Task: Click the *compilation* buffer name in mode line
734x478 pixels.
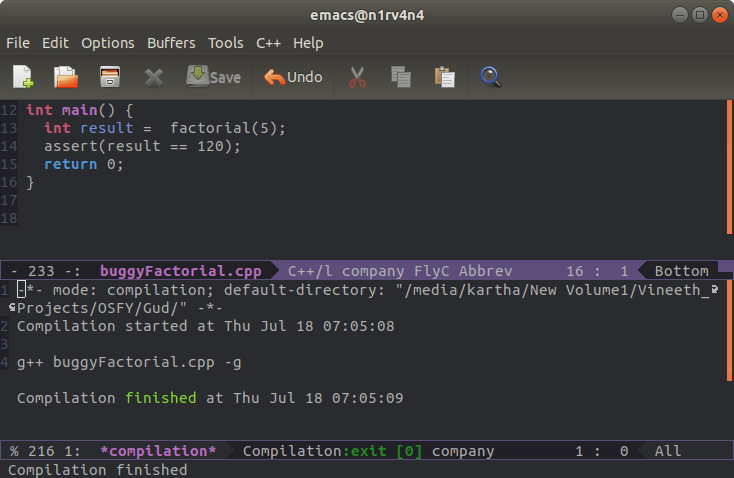Action: [x=158, y=451]
